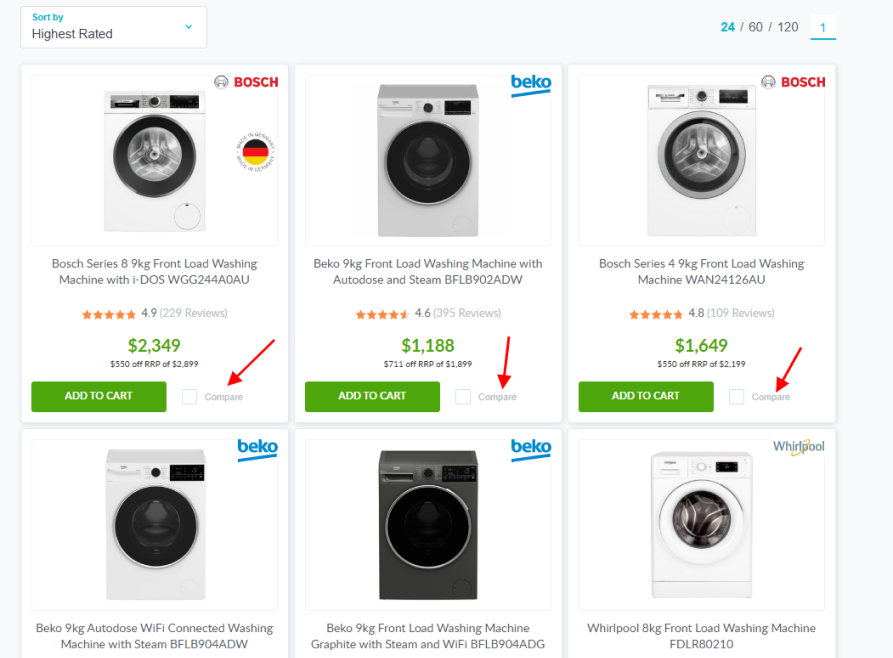The height and width of the screenshot is (658, 893).
Task: Click star rating of Bosch Series 8 washer
Action: (x=109, y=314)
